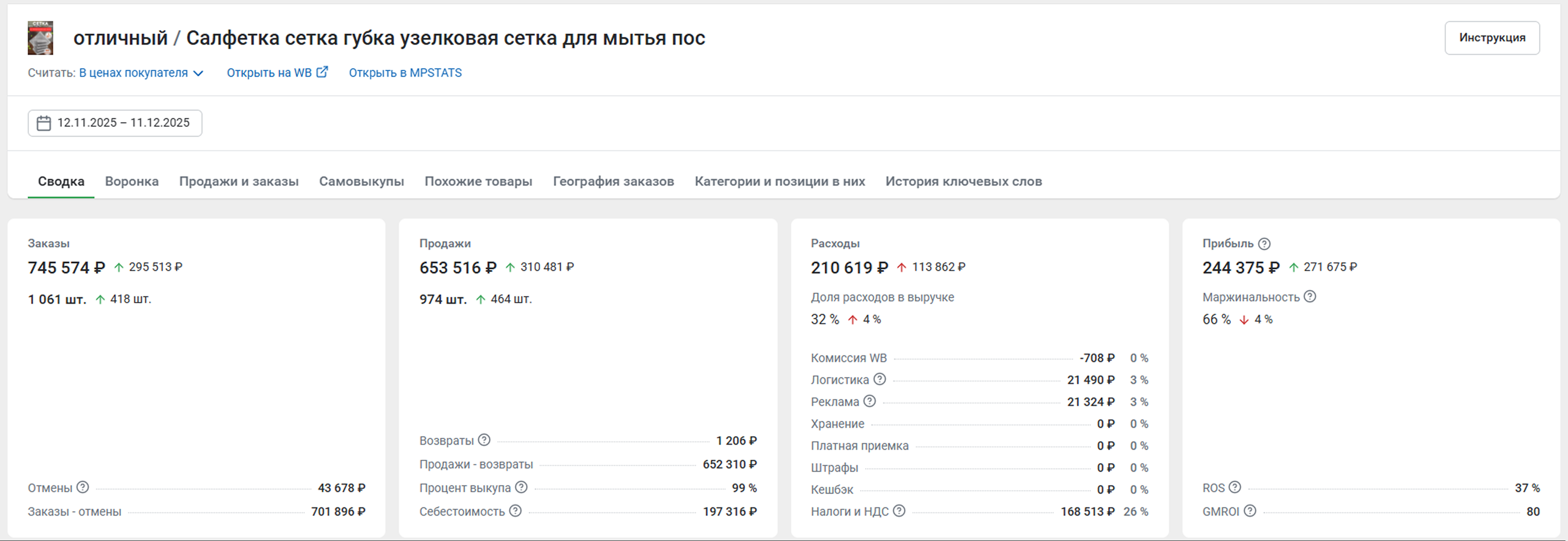Click help icon beside Реклама
This screenshot has height=541, width=1568.
click(869, 401)
